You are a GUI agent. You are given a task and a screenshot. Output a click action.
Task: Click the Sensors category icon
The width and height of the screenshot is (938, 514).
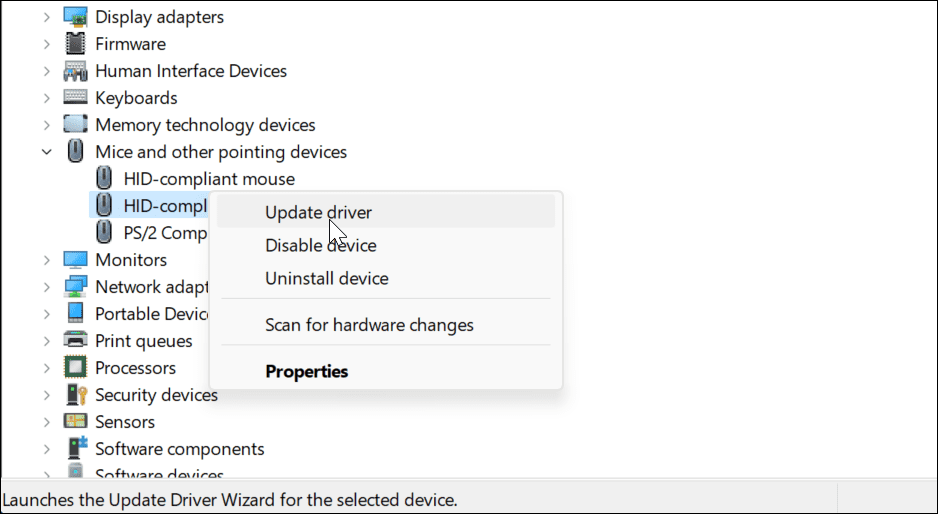[x=75, y=422]
